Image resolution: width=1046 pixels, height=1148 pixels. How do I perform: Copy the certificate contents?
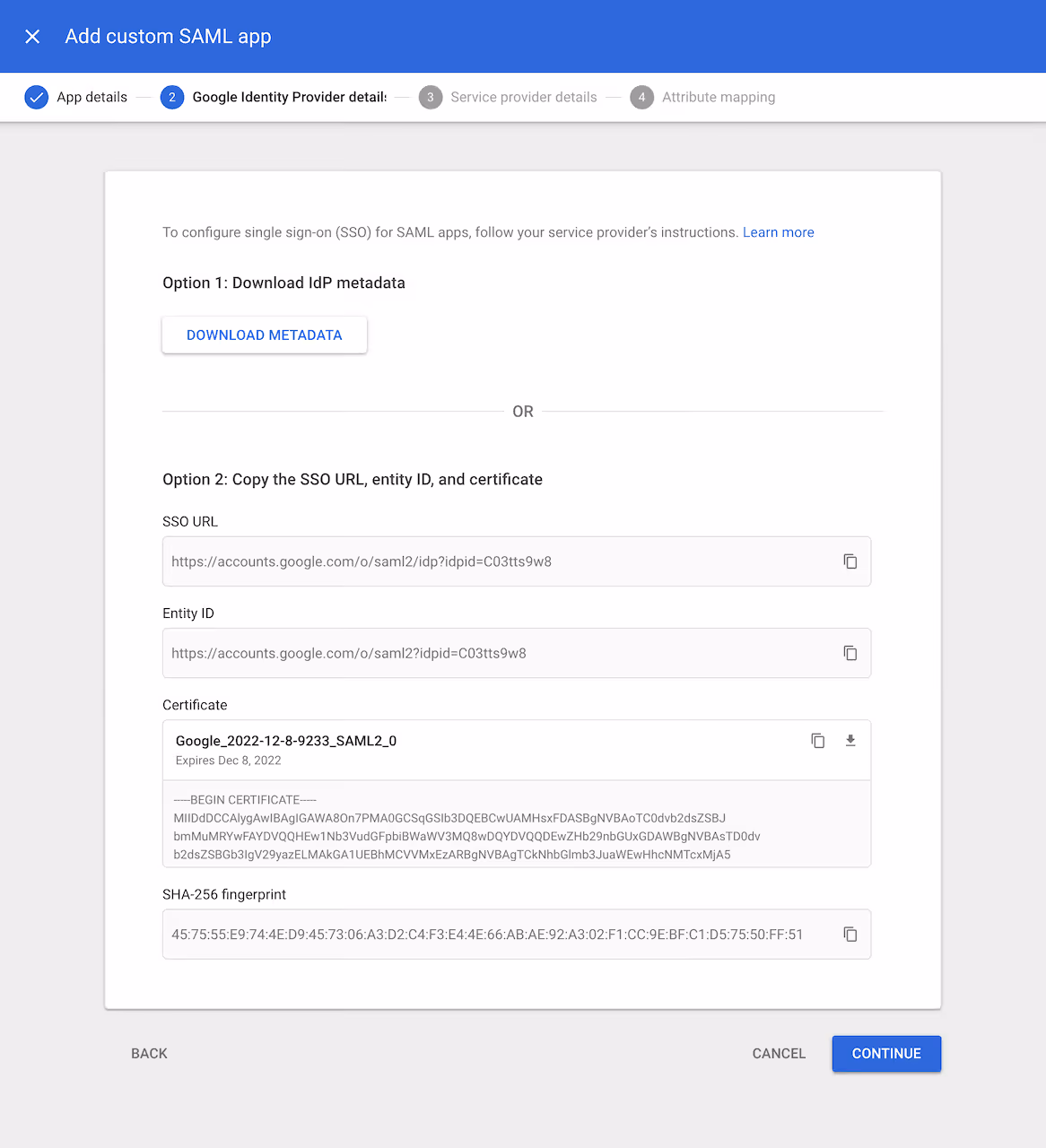(818, 741)
